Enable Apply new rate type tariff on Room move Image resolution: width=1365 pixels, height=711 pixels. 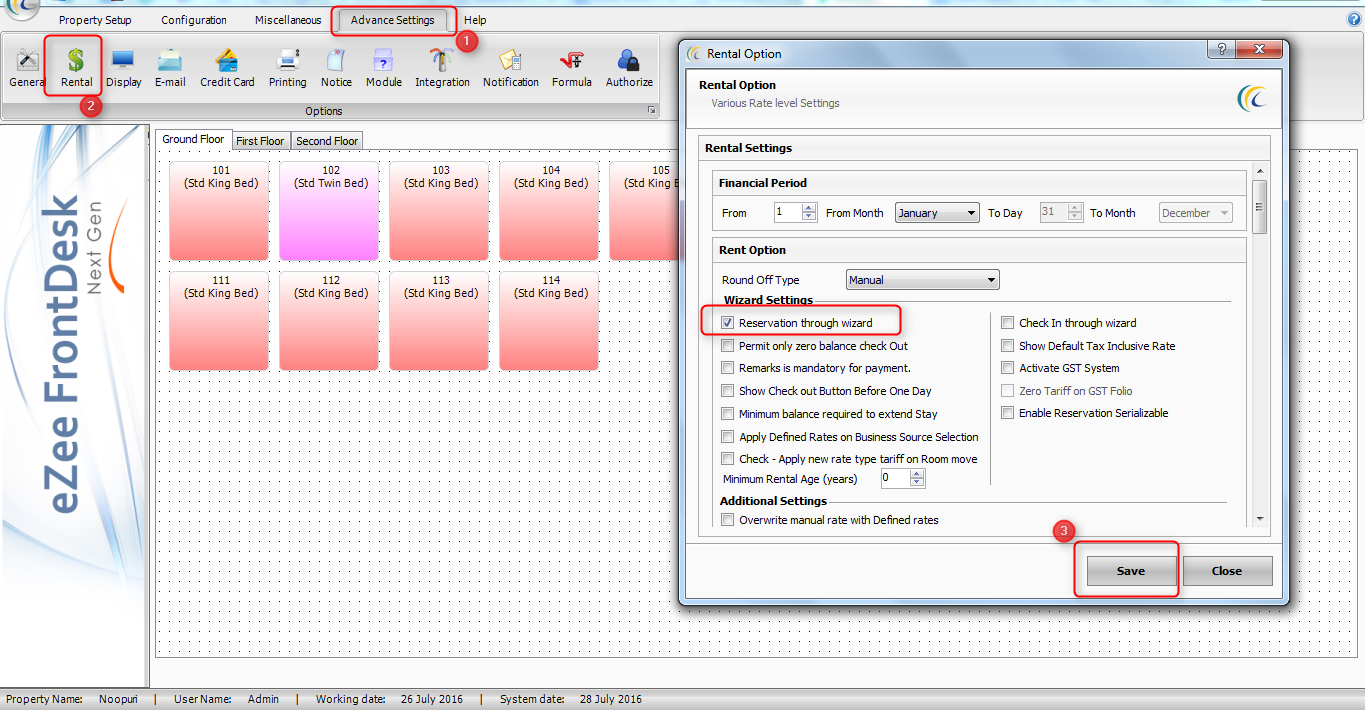coord(728,459)
